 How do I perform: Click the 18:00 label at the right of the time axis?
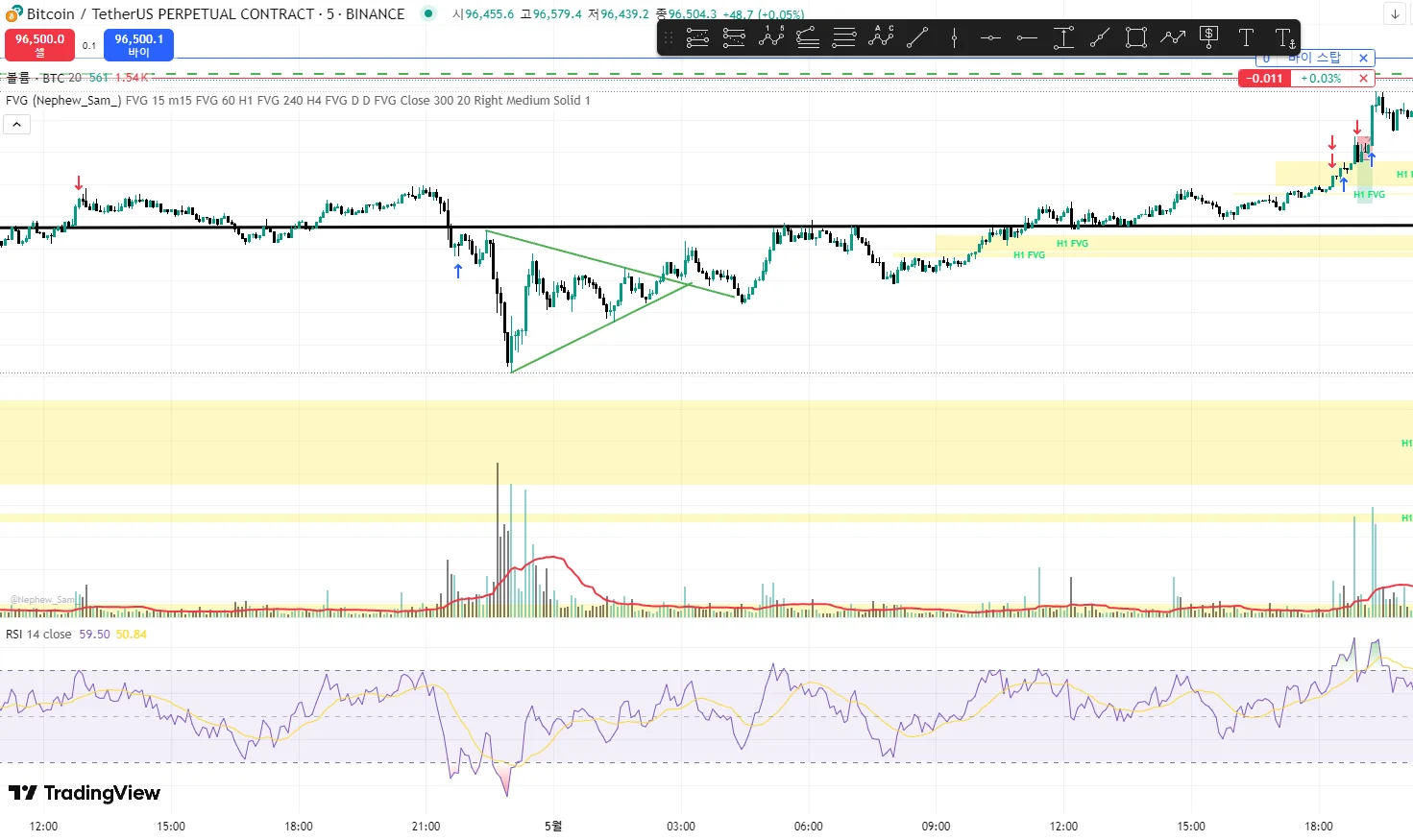(x=1319, y=827)
